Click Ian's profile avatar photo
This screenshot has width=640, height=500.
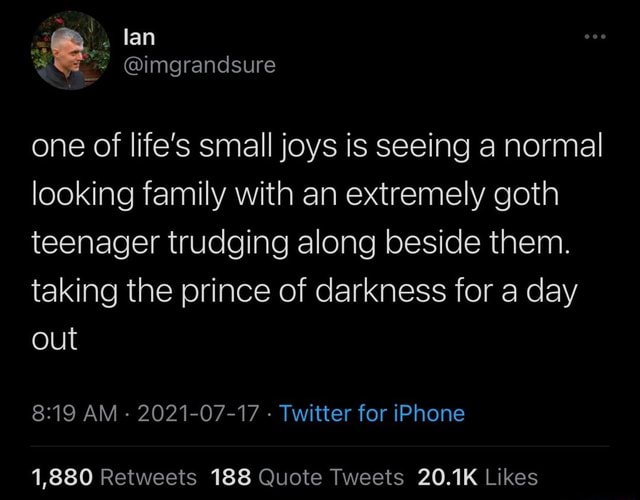click(70, 58)
